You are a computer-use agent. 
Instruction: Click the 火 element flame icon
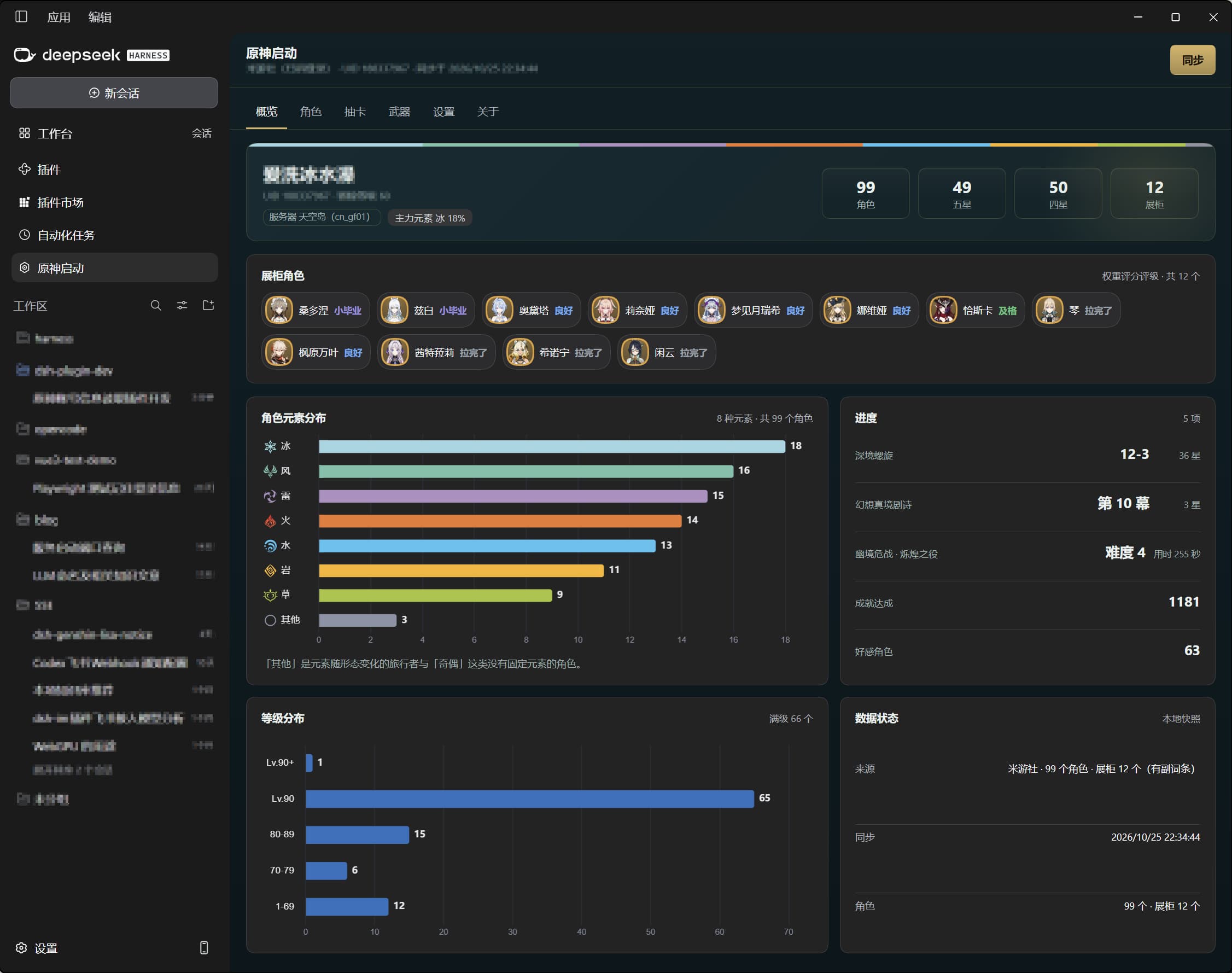tap(270, 521)
